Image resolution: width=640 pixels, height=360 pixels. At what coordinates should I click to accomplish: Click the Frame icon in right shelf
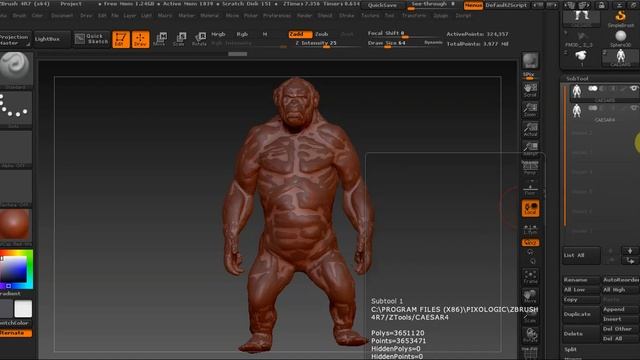530,276
